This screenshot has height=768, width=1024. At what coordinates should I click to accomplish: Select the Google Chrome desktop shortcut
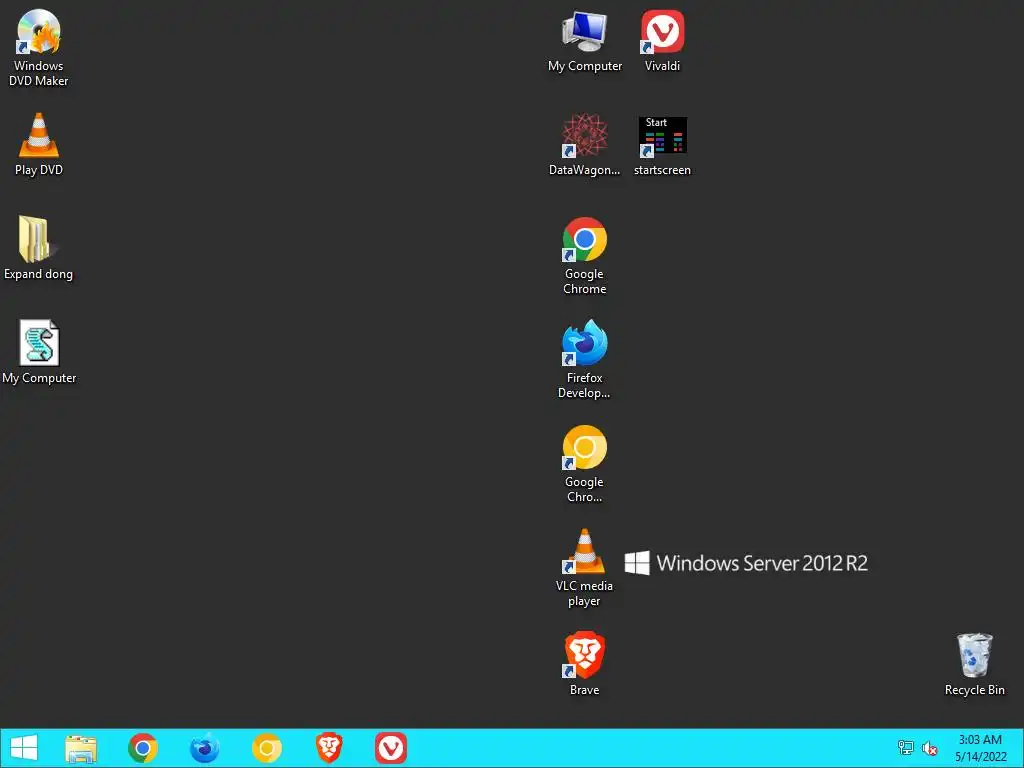584,256
